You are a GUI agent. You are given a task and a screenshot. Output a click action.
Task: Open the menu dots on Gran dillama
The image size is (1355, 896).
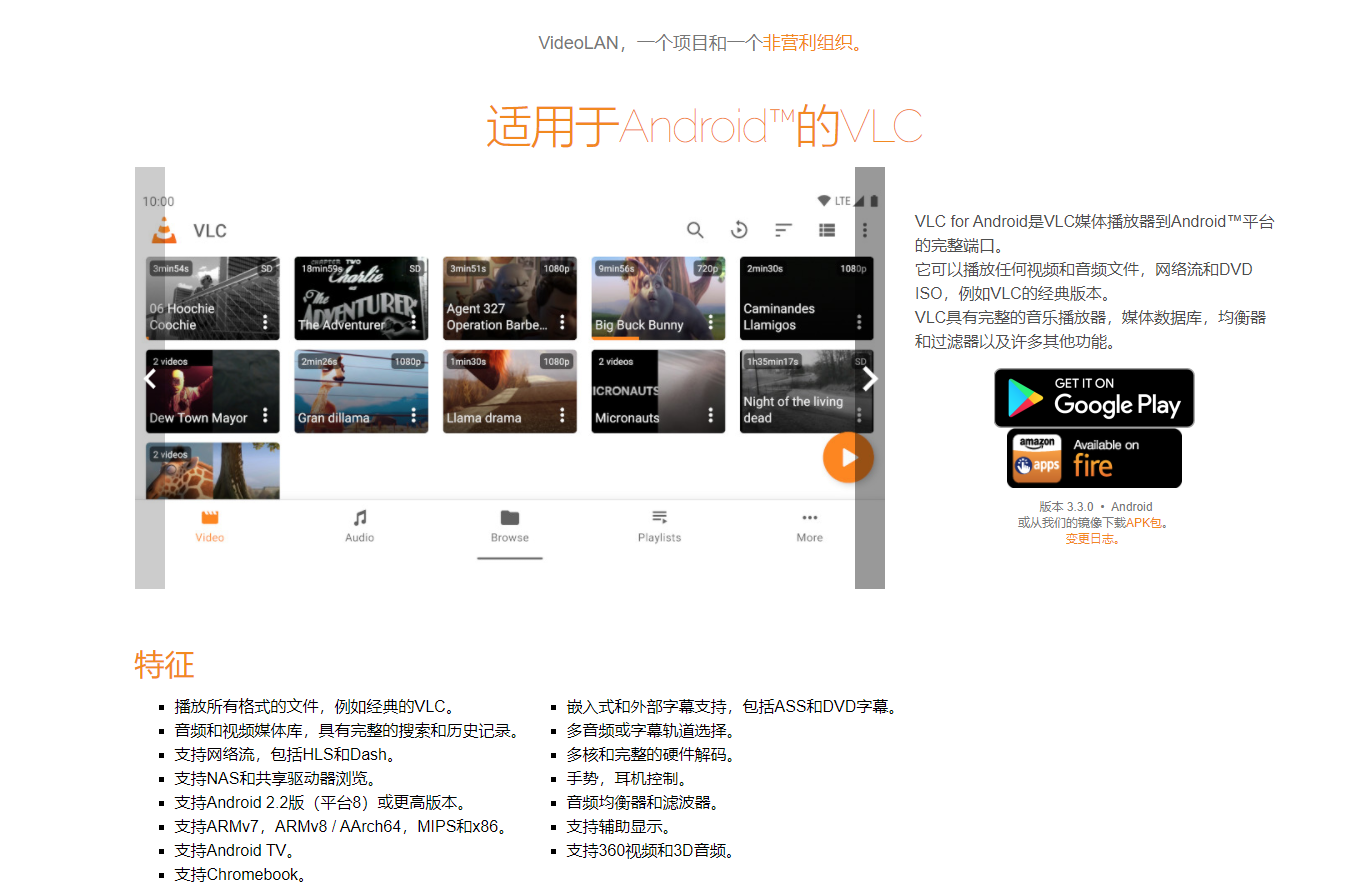[414, 415]
